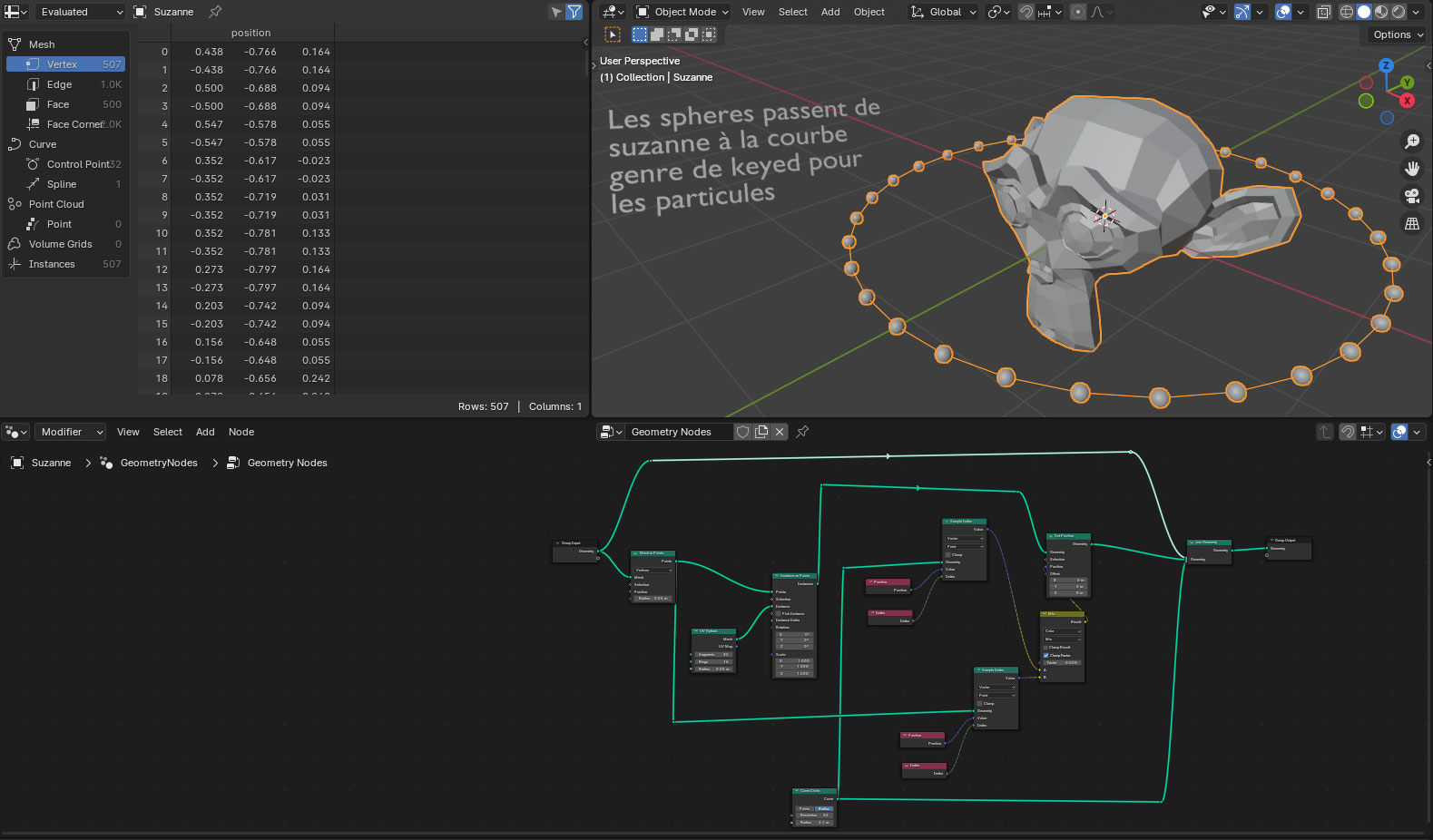Toggle spreadsheet filter funnel icon

[x=574, y=12]
